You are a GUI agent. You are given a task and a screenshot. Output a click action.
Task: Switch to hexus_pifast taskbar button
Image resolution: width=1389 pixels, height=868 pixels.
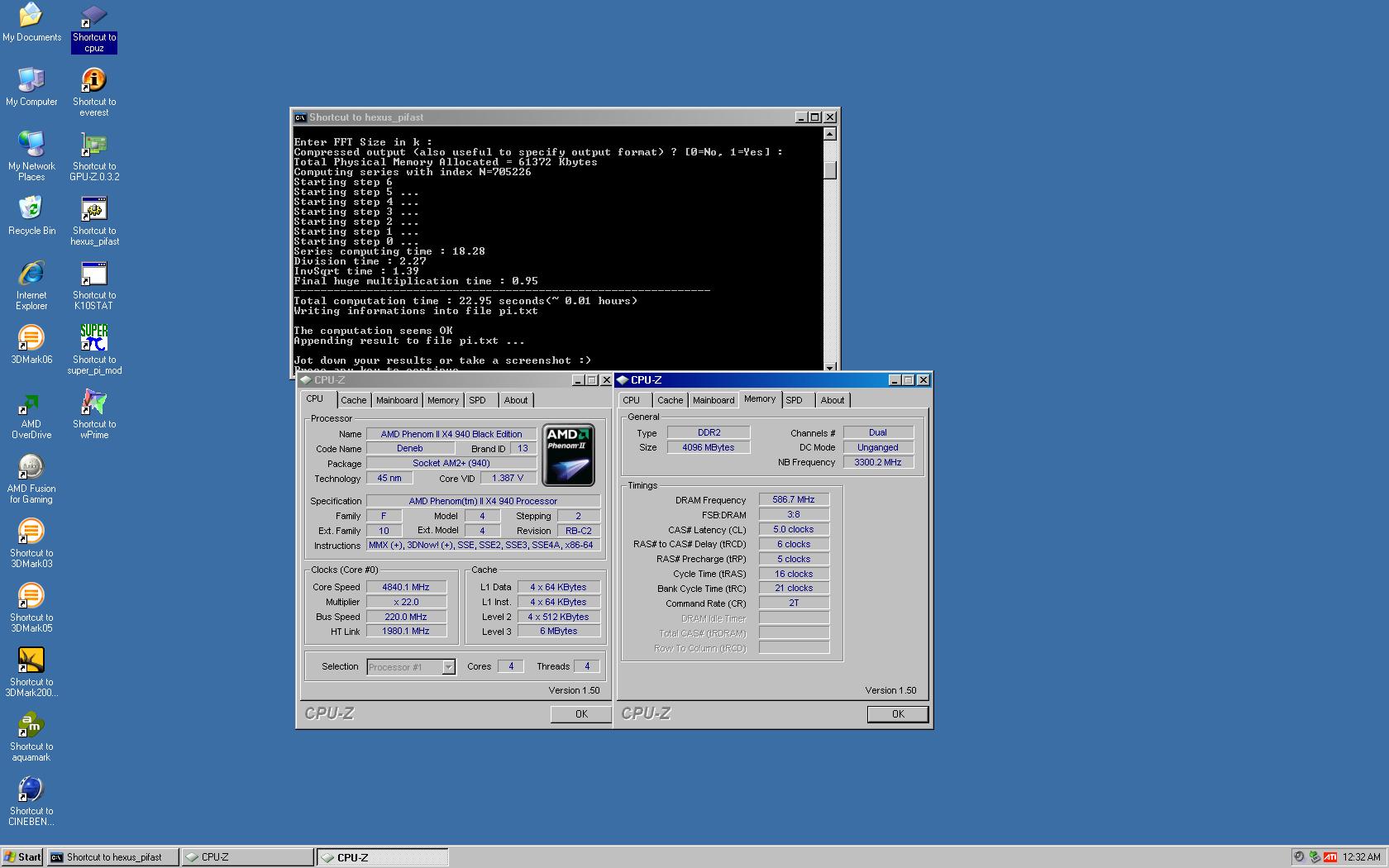(112, 857)
